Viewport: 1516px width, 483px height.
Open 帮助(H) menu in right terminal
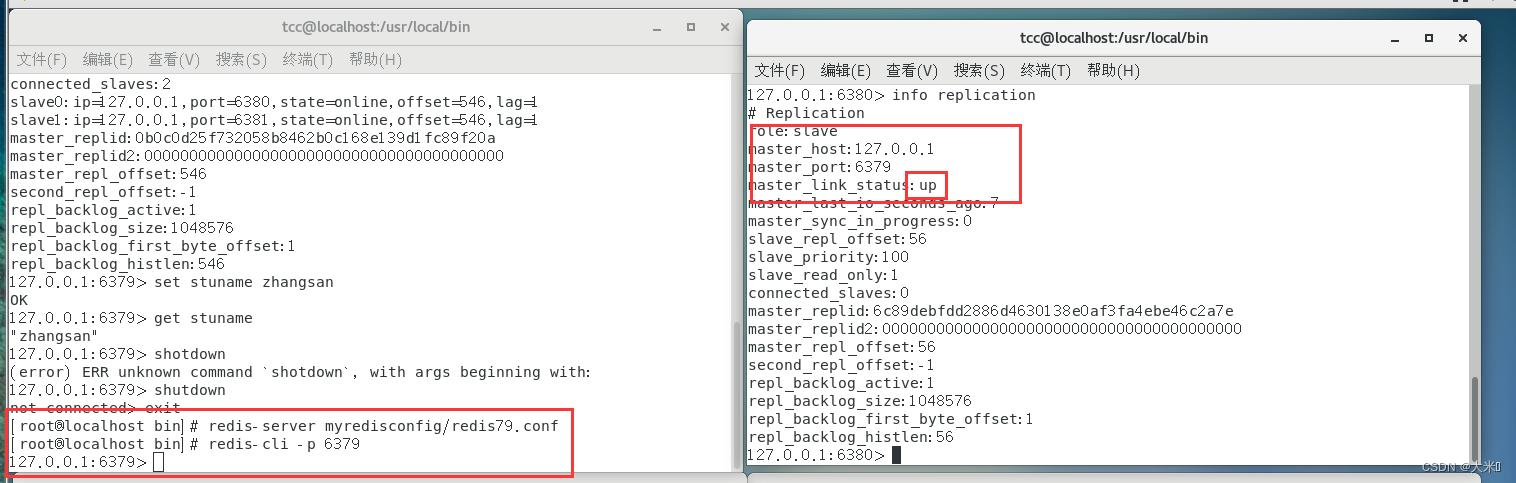pyautogui.click(x=1113, y=71)
